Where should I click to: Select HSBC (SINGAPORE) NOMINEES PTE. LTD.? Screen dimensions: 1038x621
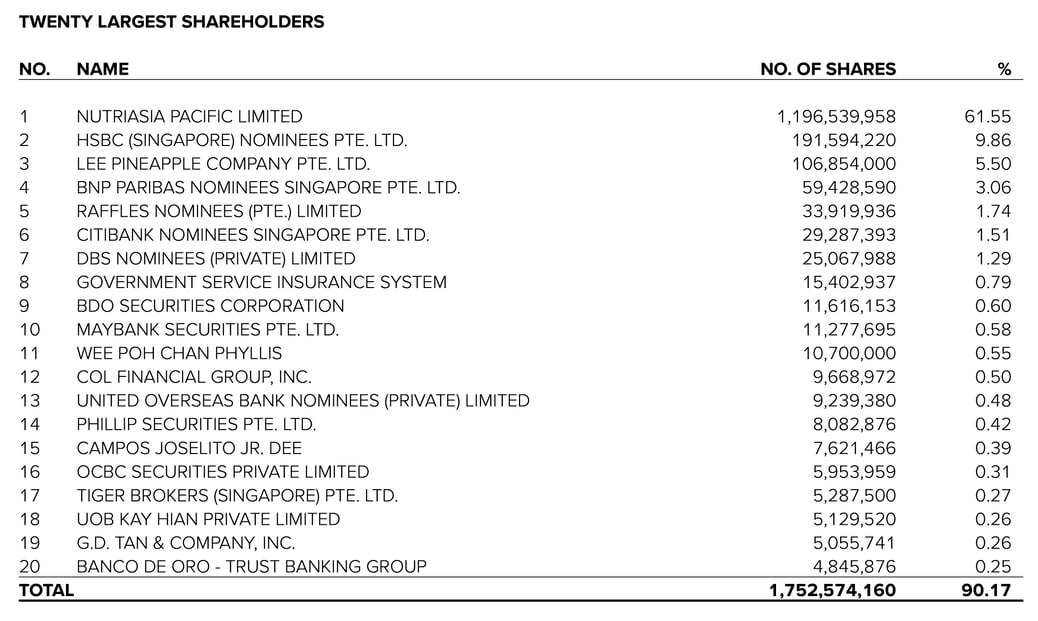tap(241, 141)
